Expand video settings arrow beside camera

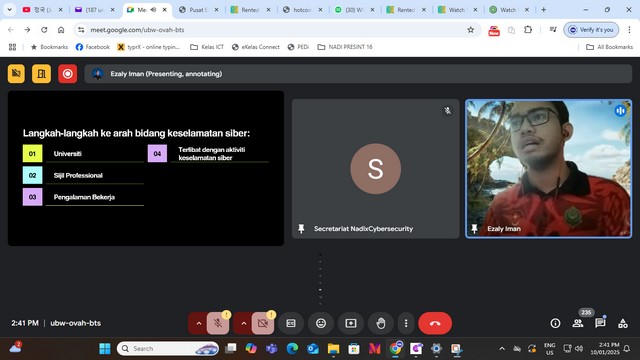tap(243, 323)
